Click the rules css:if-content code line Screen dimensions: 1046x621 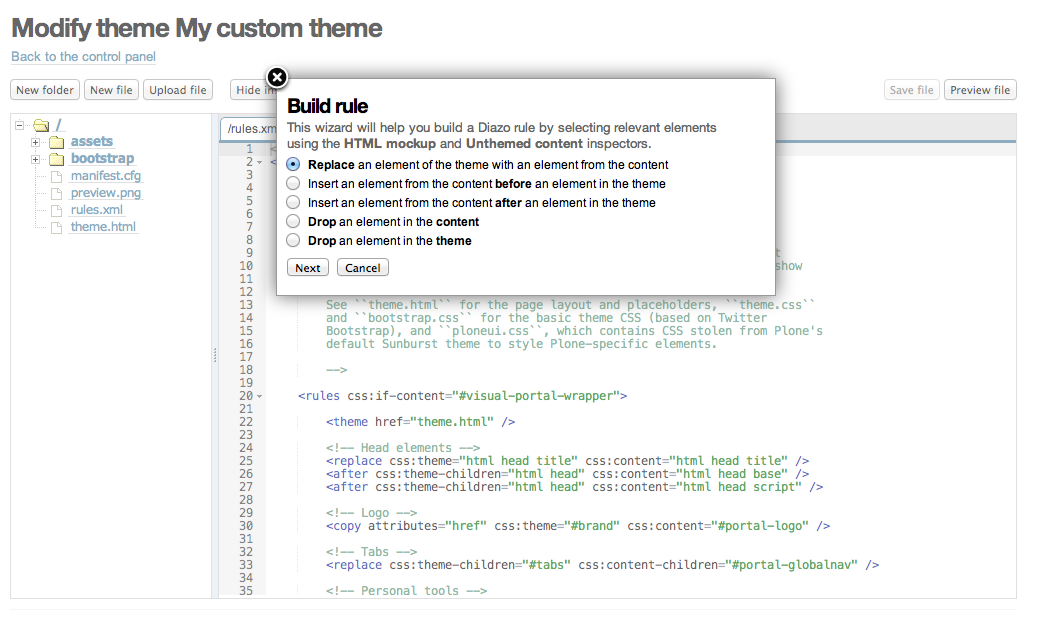pyautogui.click(x=462, y=396)
